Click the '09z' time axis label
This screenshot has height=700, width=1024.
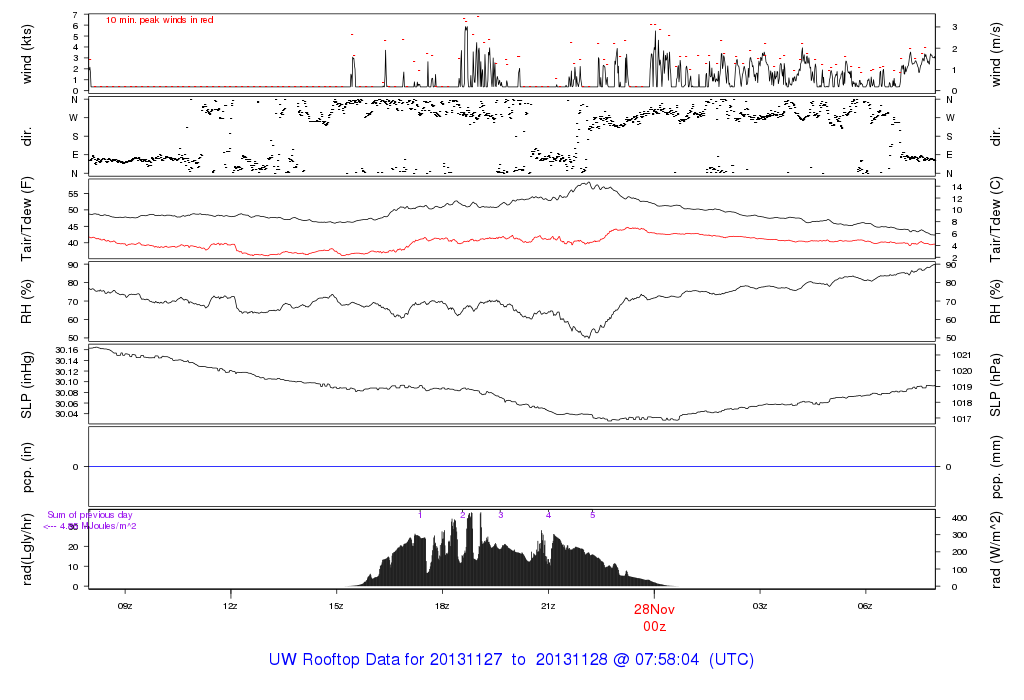(125, 606)
